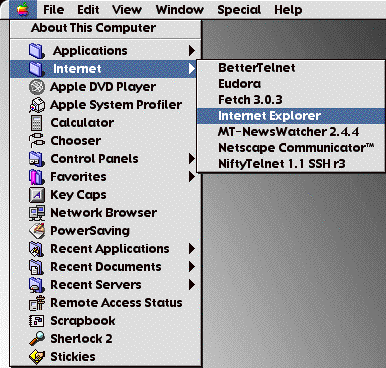
Task: Click the Sherlock 2 magnifier icon
Action: pos(37,339)
